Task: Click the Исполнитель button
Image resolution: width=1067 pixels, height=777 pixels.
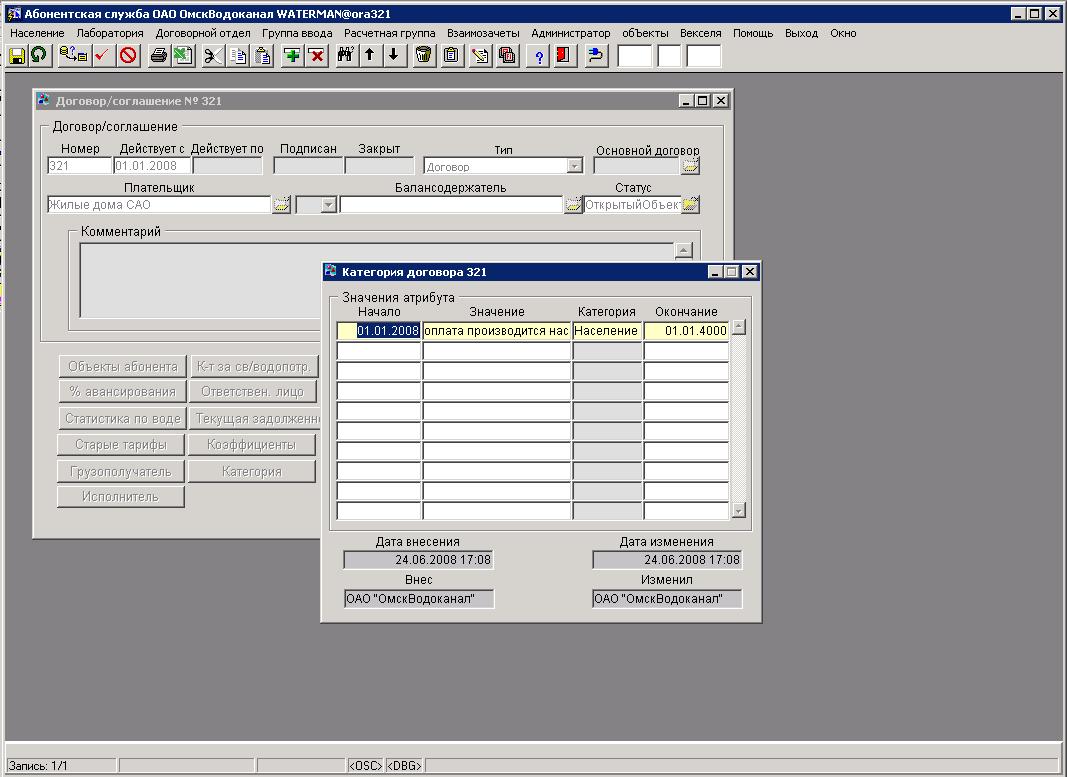Action: pos(120,496)
